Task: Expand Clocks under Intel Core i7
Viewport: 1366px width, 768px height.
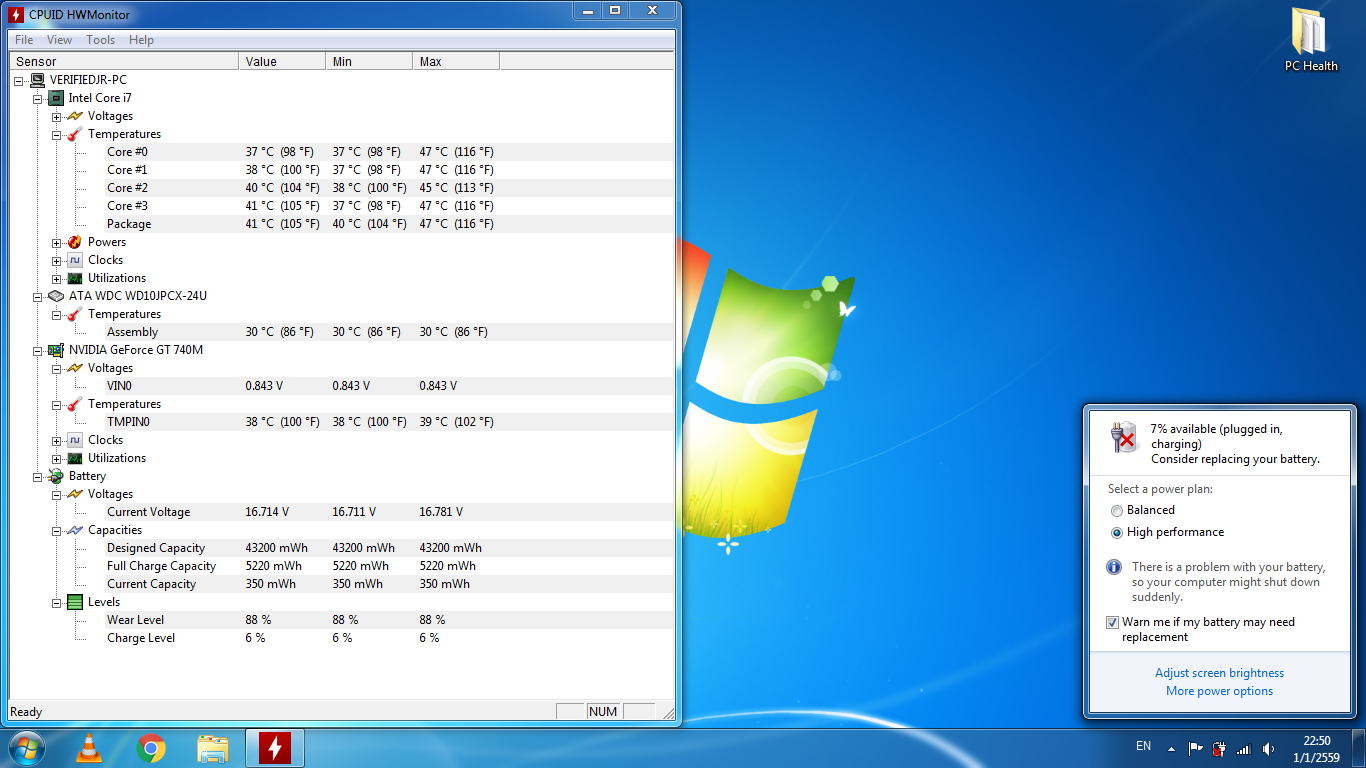Action: coord(57,260)
